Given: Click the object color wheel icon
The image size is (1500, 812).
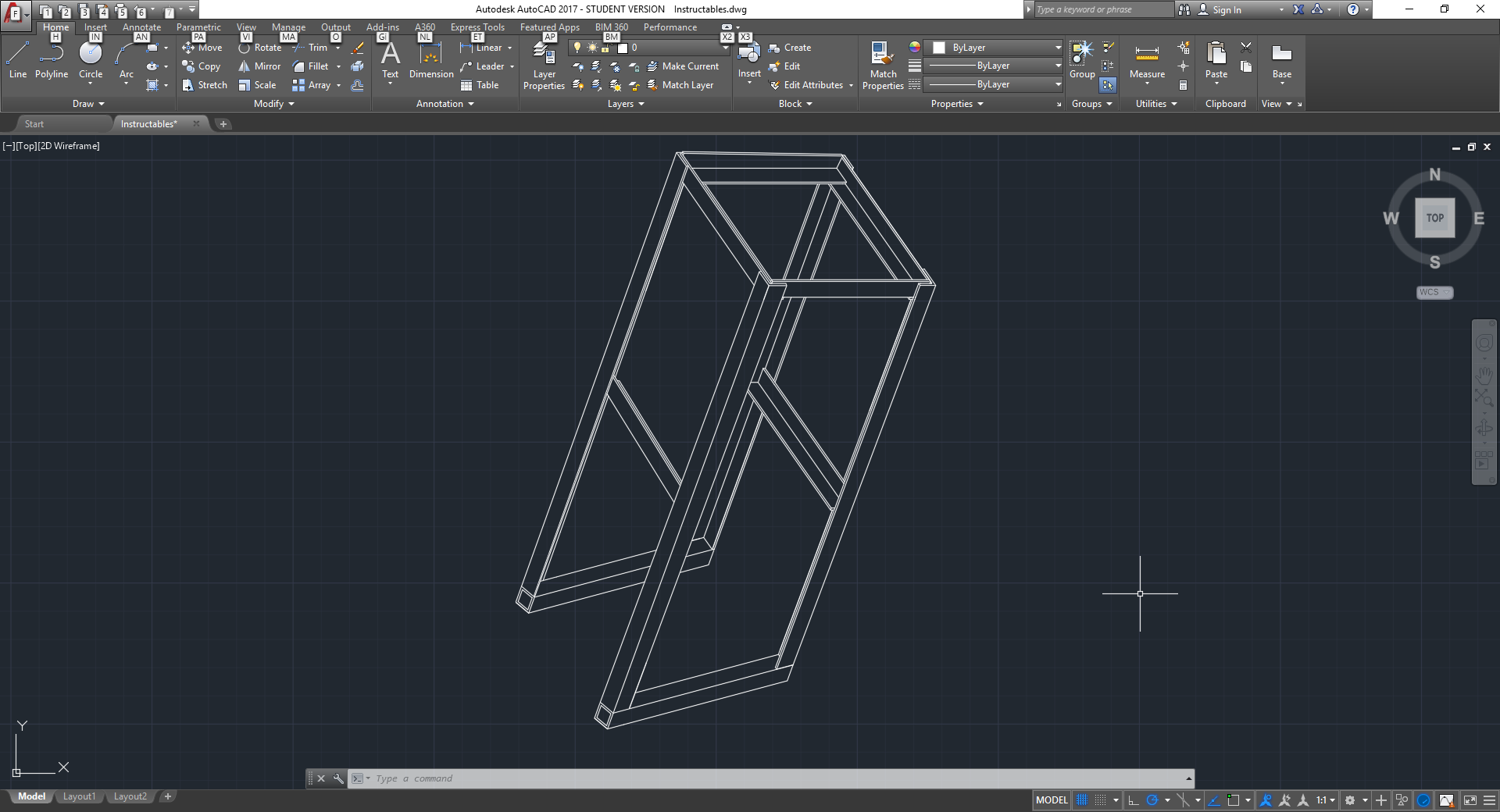Looking at the screenshot, I should (914, 48).
